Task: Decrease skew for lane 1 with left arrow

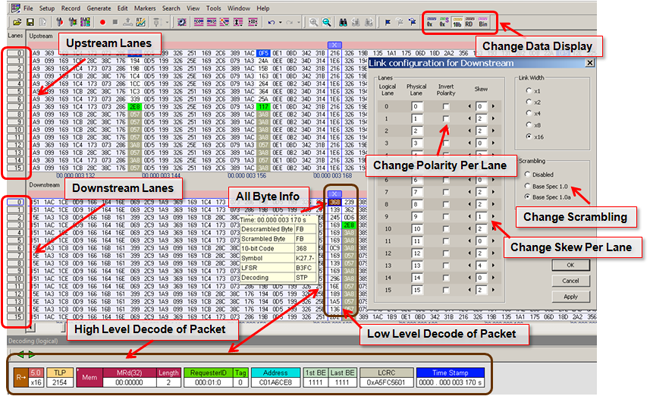Action: point(469,119)
